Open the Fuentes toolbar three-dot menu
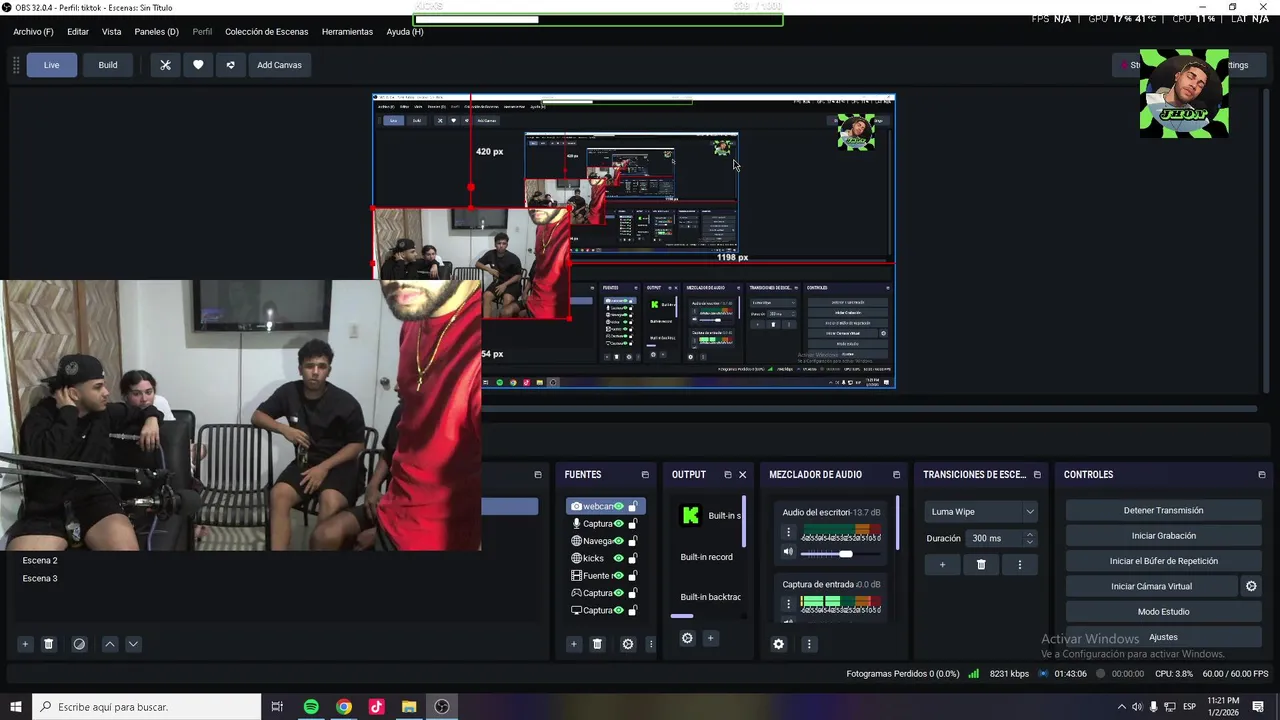Screen dimensions: 1280x720 [651, 644]
